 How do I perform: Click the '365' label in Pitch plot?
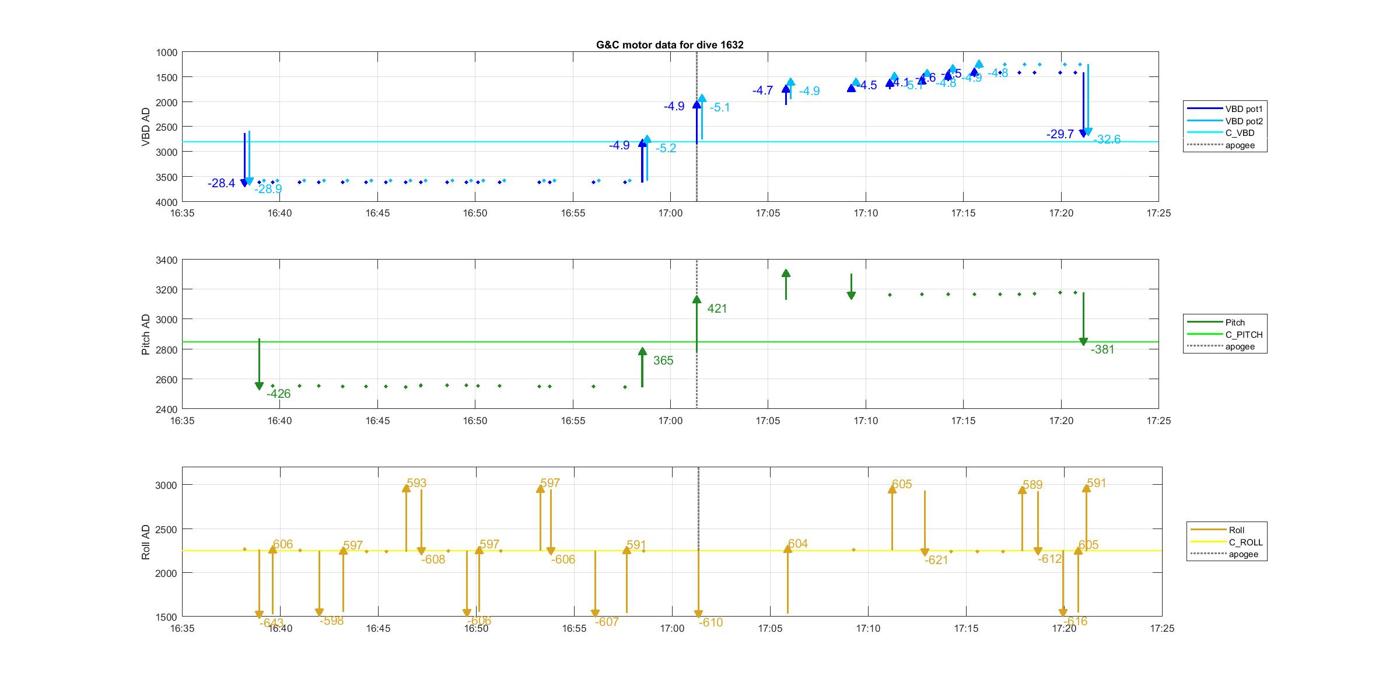pyautogui.click(x=663, y=360)
